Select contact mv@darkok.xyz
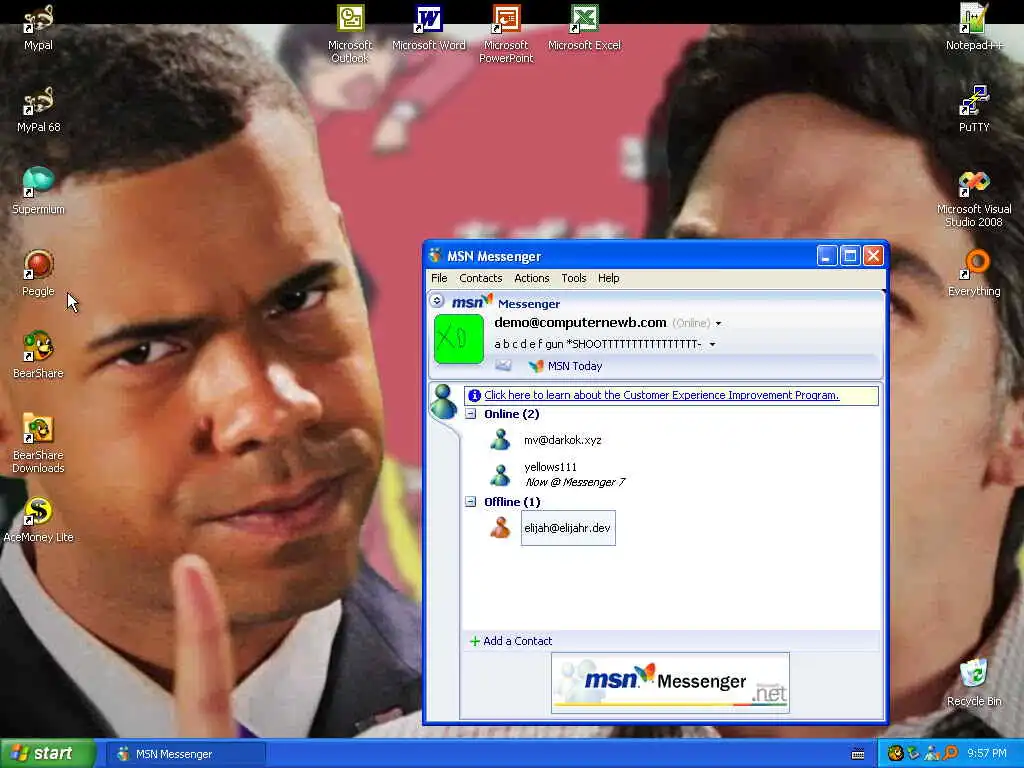The image size is (1024, 768). pos(562,440)
